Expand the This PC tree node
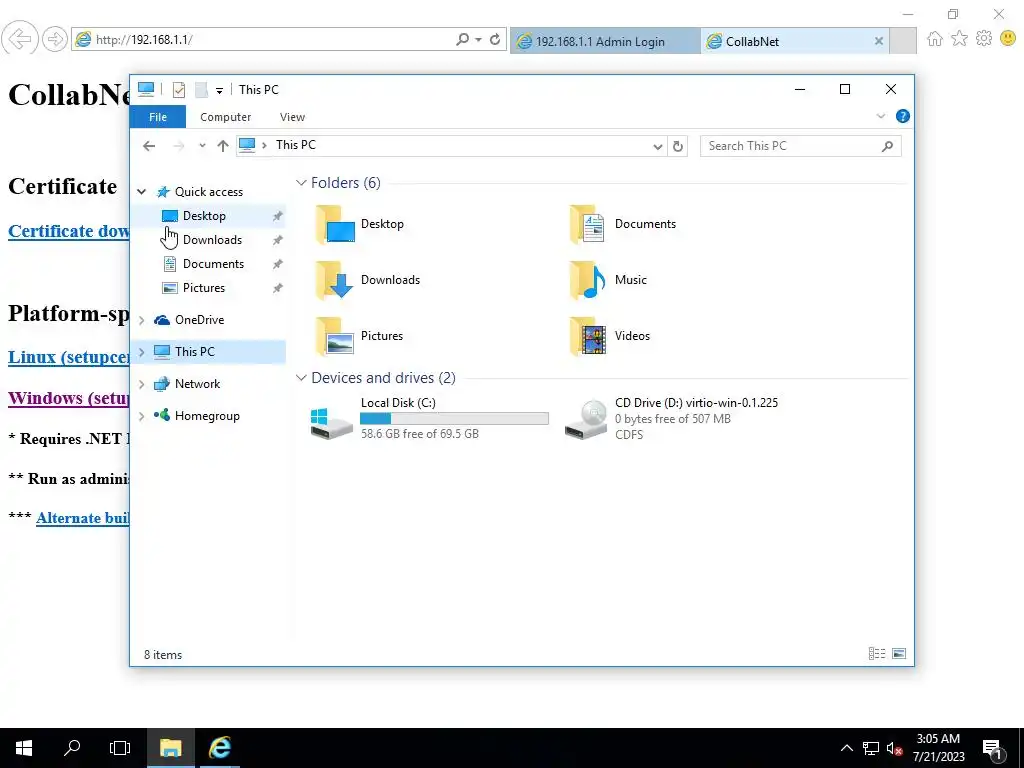This screenshot has width=1024, height=768. click(141, 352)
